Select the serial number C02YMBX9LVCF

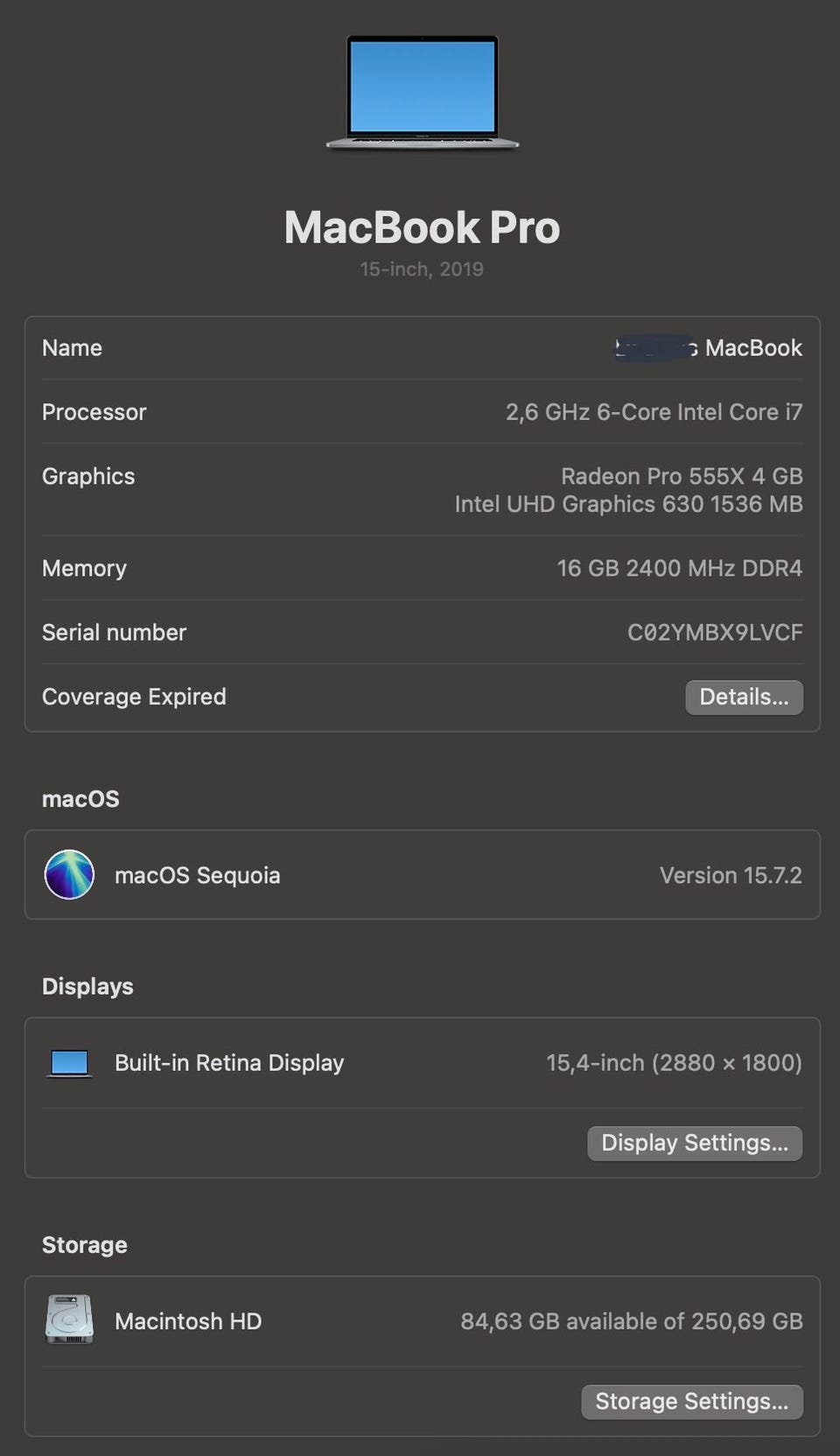coord(714,633)
